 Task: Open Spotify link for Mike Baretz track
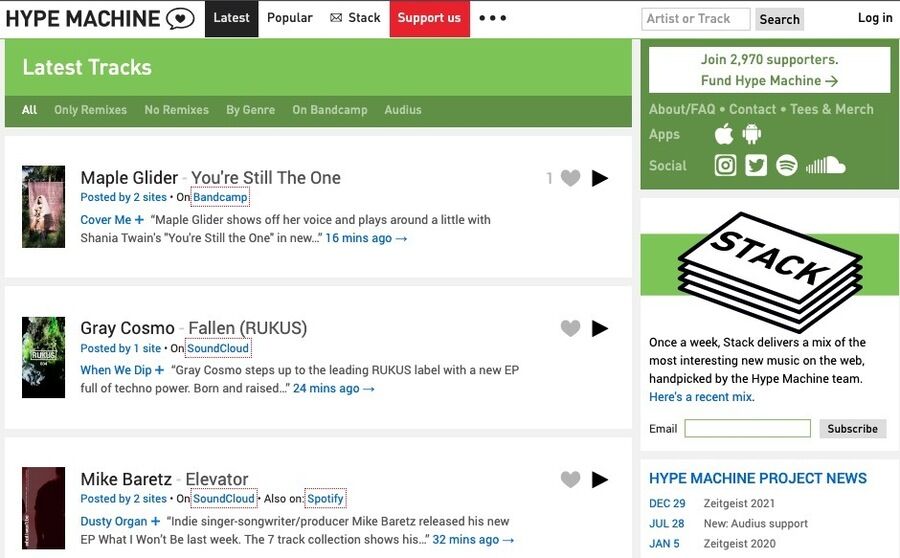(x=325, y=498)
